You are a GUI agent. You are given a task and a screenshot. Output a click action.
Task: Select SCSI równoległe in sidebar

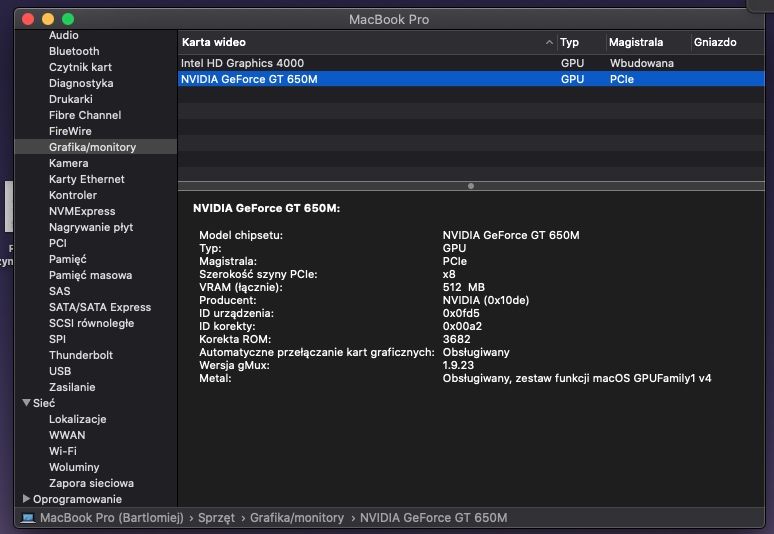click(91, 323)
